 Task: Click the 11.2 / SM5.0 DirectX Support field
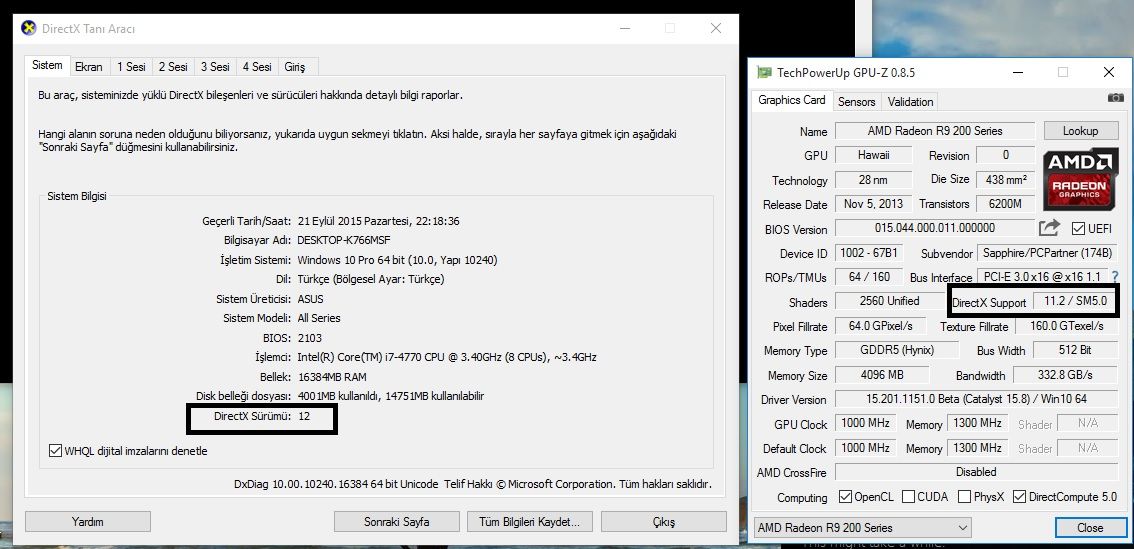coord(1075,302)
